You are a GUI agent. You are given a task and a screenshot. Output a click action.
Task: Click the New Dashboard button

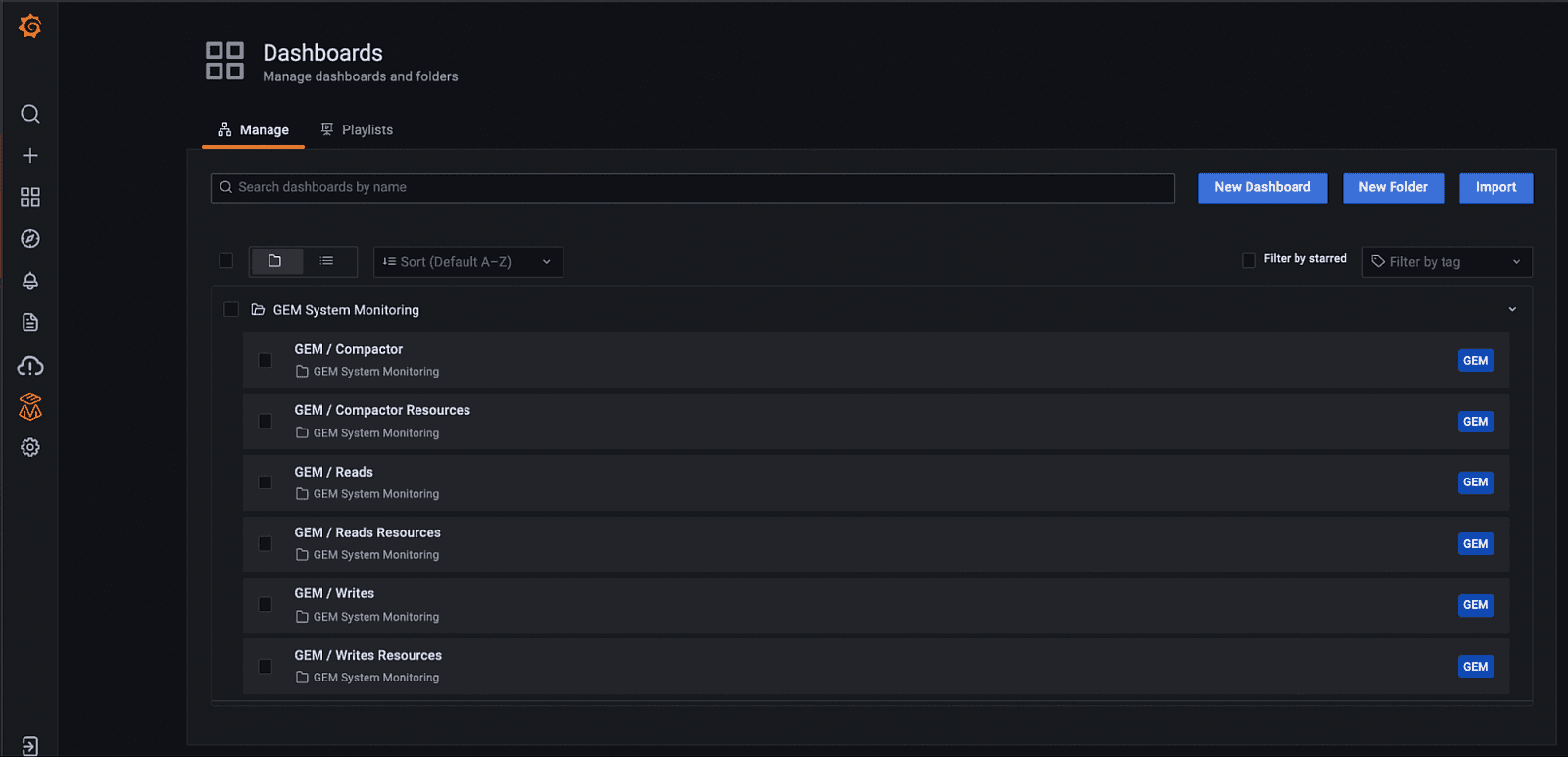coord(1262,187)
